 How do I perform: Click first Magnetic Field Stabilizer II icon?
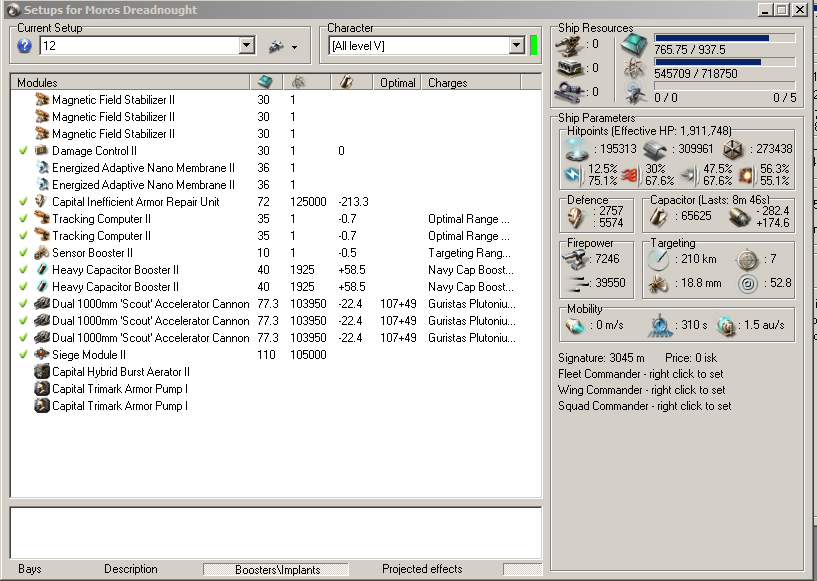[x=42, y=100]
